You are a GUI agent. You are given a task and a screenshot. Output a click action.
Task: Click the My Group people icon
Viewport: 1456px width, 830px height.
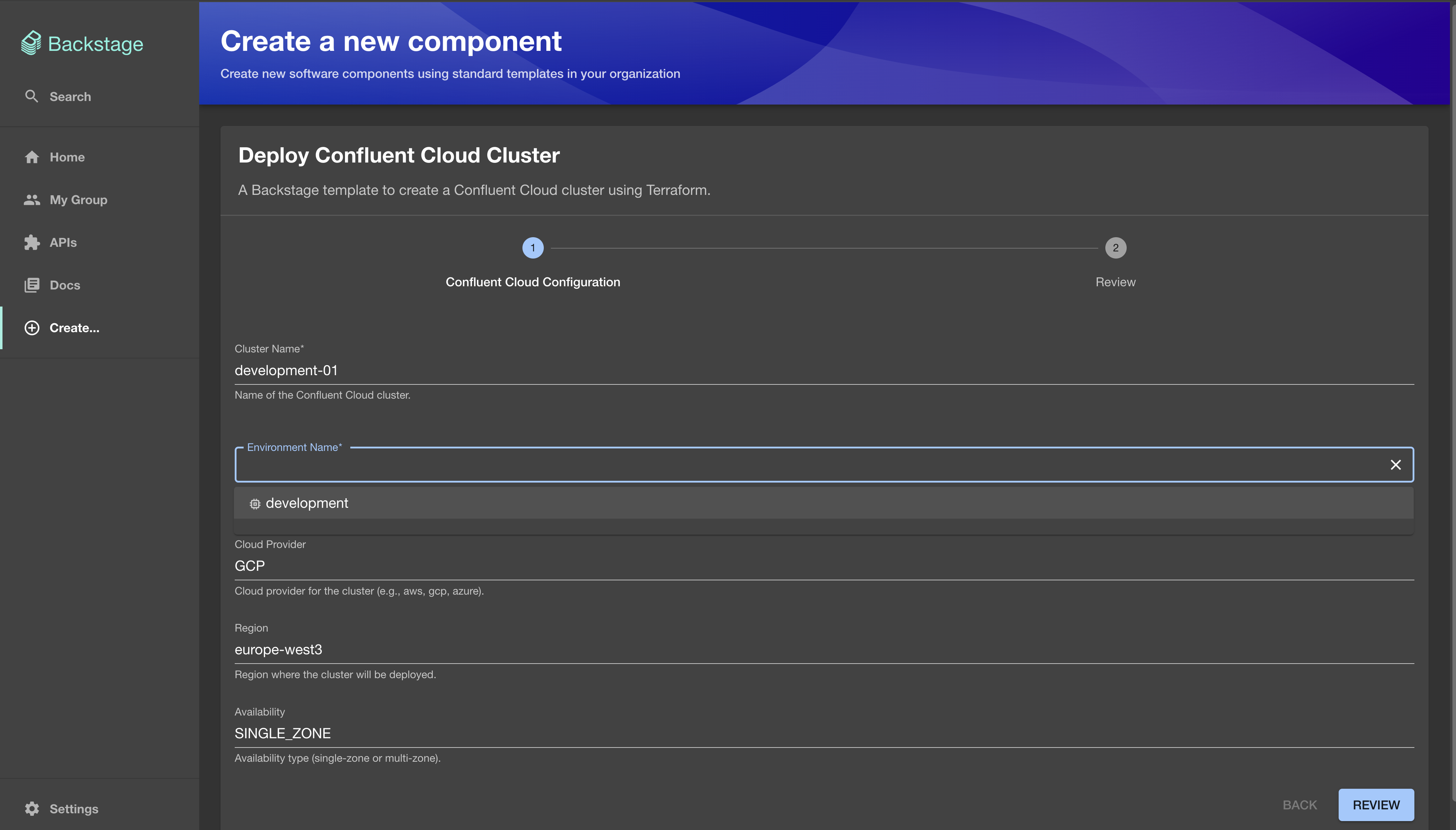32,199
